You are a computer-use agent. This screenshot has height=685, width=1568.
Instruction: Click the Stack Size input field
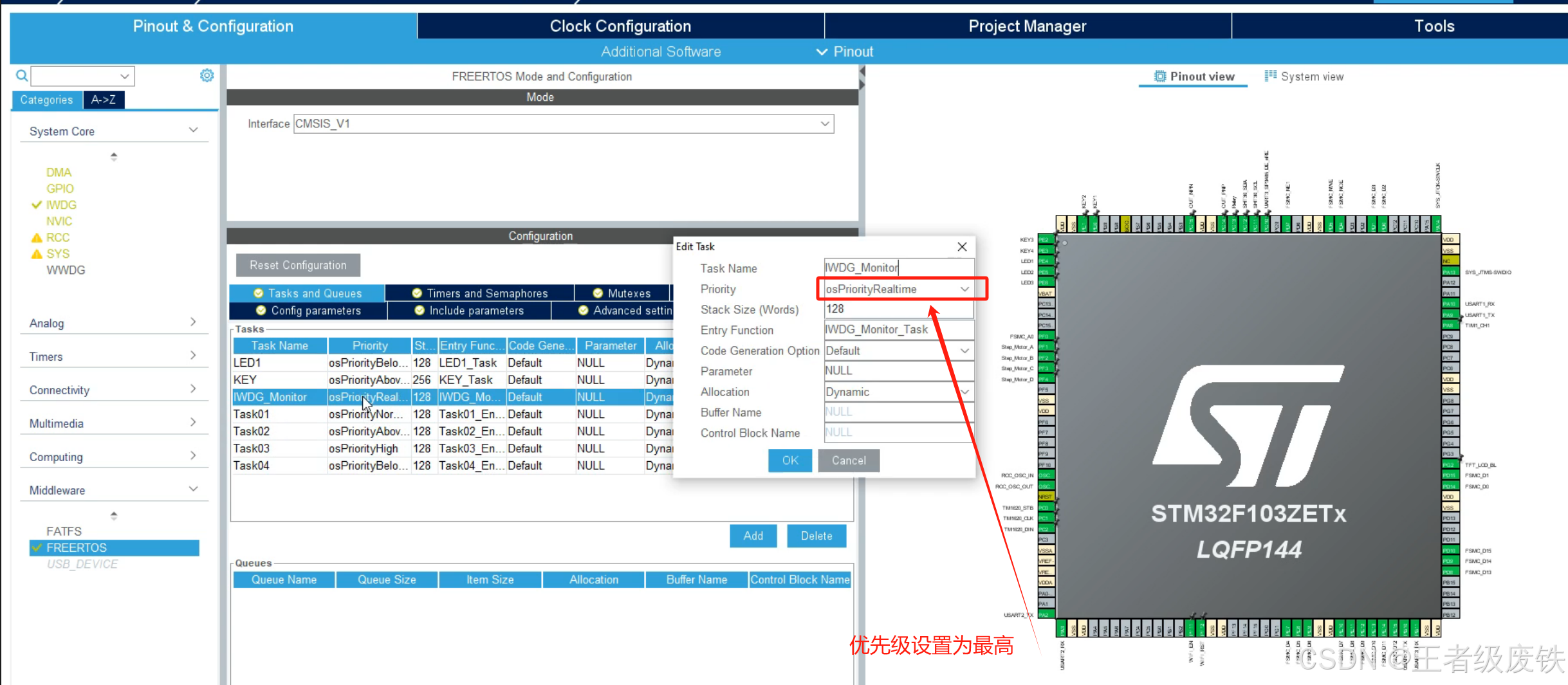[x=899, y=309]
